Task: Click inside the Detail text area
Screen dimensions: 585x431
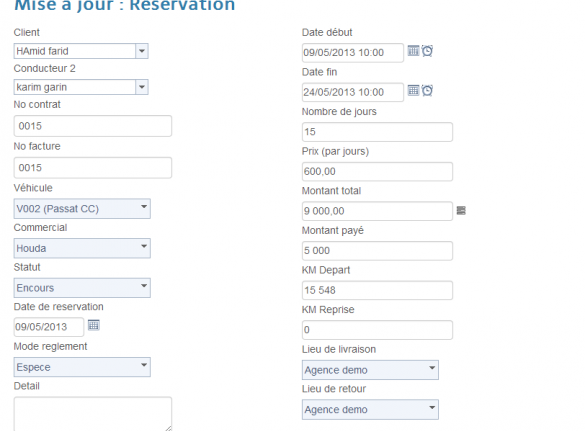Action: (93, 414)
